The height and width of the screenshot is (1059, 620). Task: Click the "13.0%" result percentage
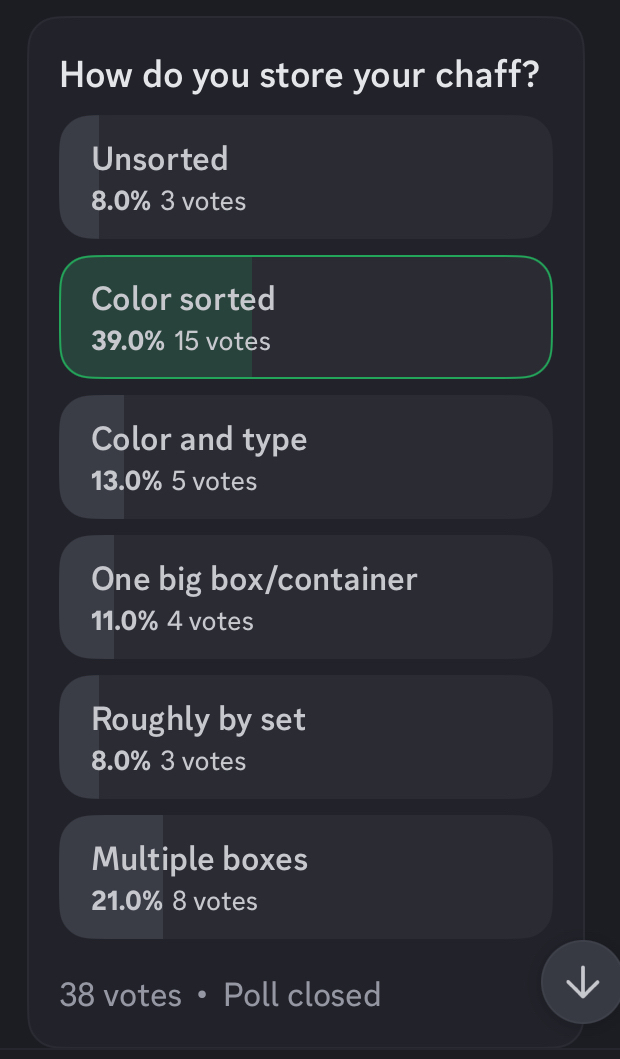coord(127,481)
